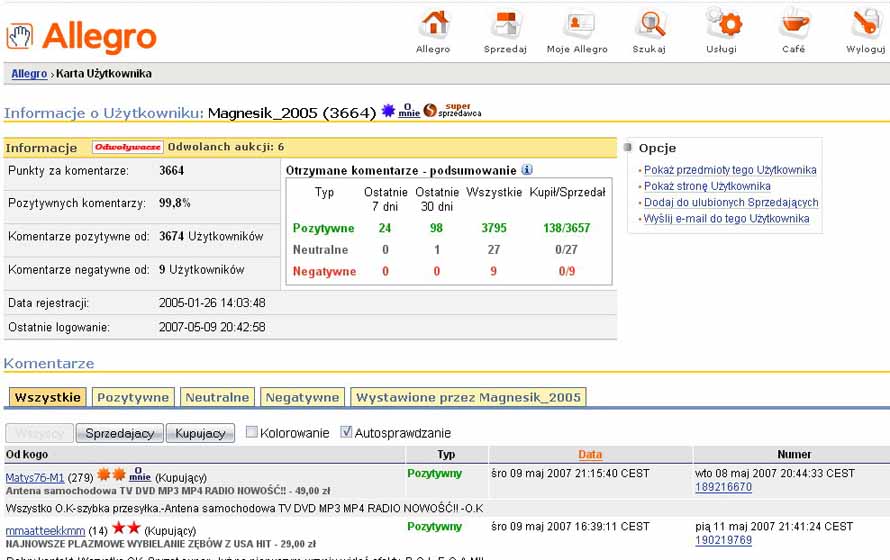
Task: Click the Negatywne row label in summary table
Action: coord(325,271)
